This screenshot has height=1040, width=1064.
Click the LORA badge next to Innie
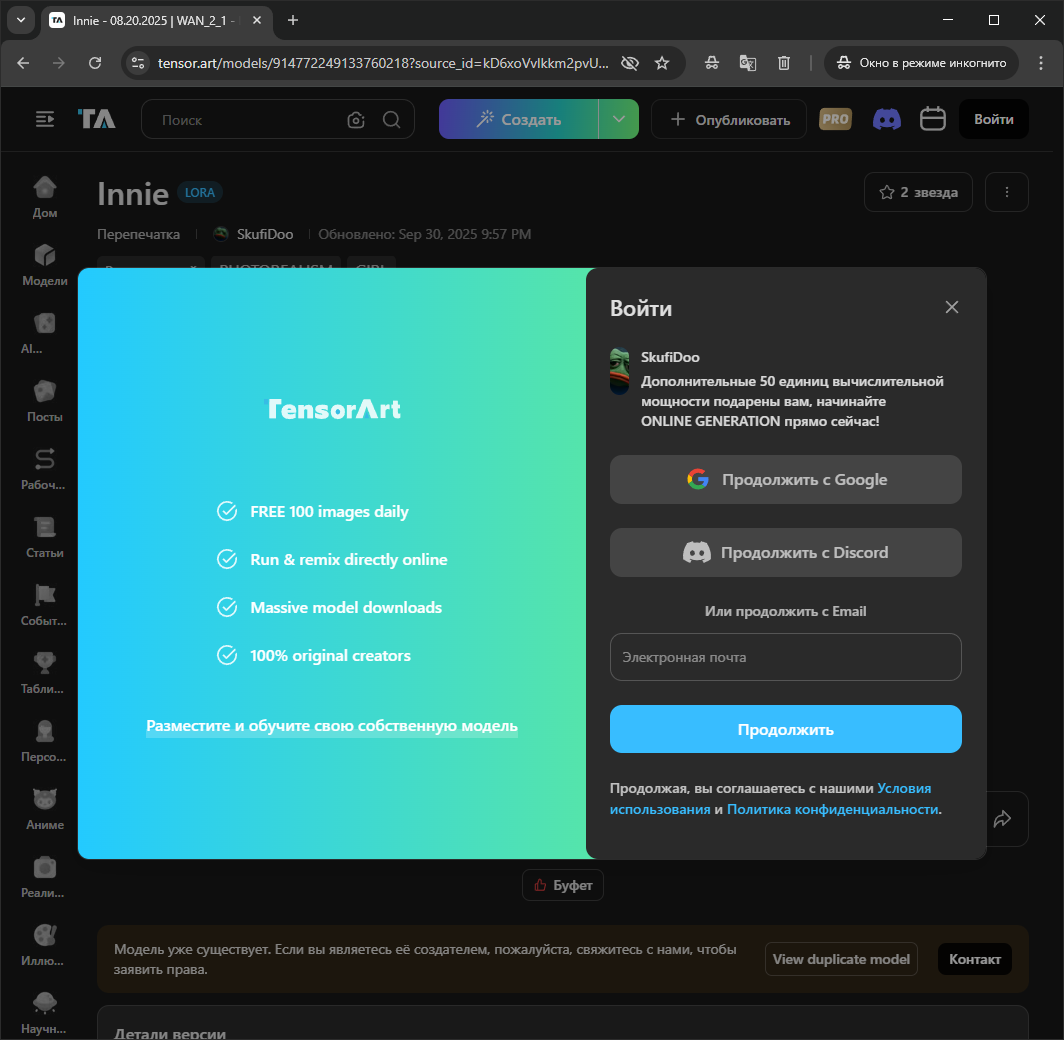[x=200, y=193]
